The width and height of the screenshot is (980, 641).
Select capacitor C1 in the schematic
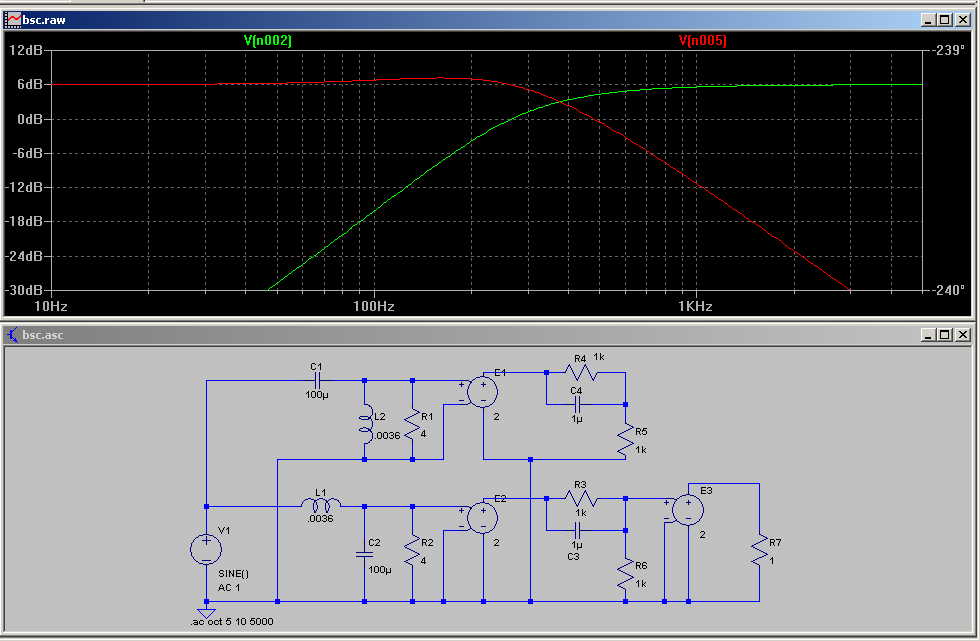point(317,380)
